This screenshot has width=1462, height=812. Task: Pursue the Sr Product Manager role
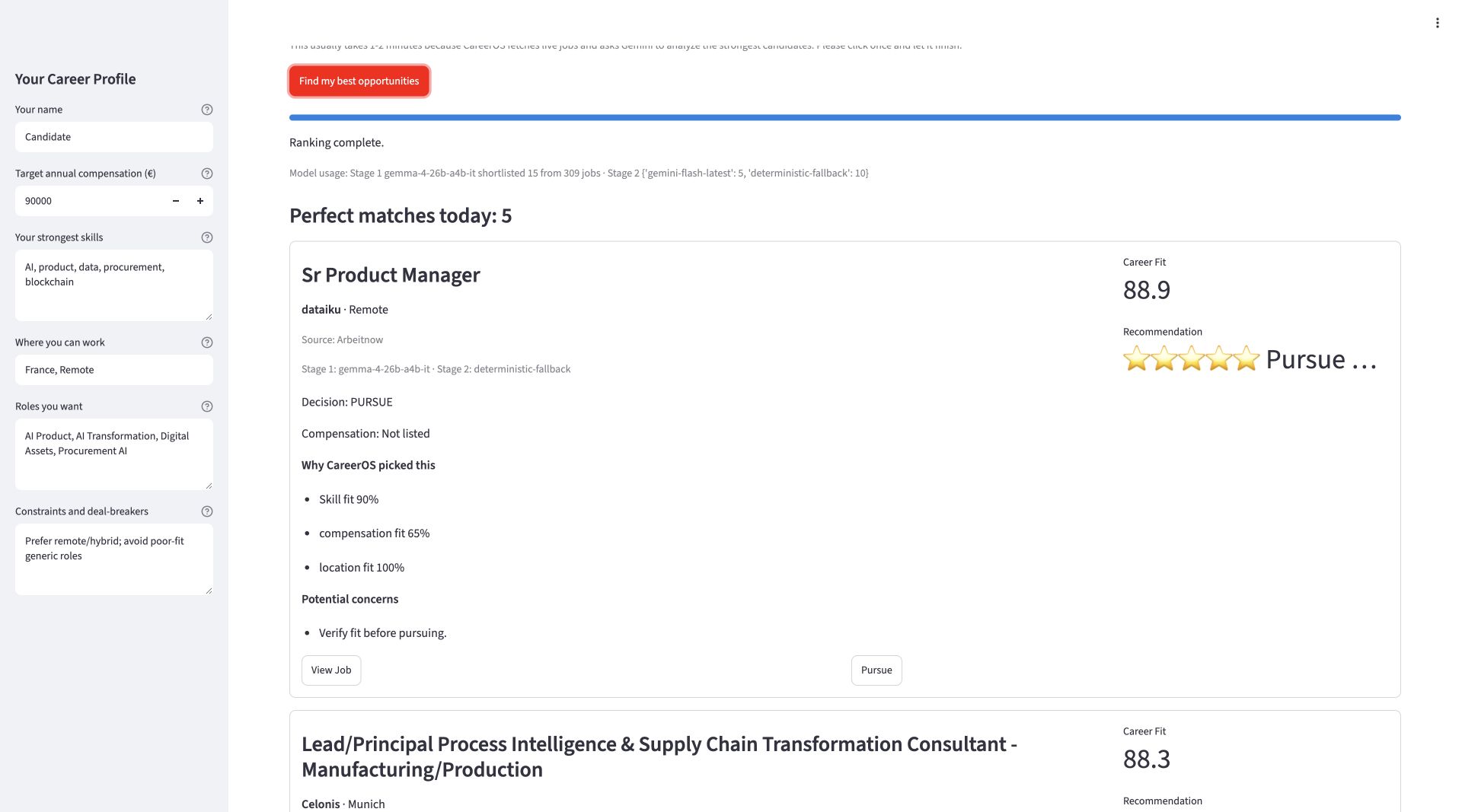tap(876, 670)
